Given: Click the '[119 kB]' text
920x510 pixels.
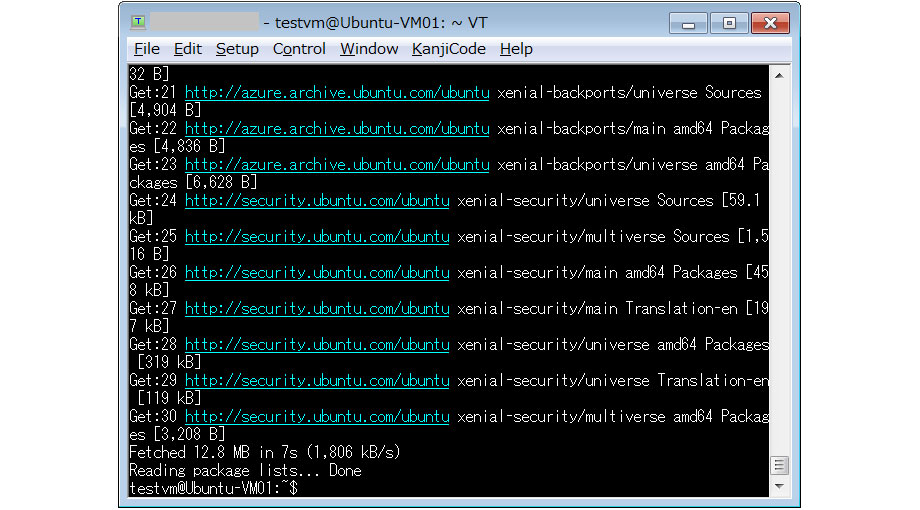Looking at the screenshot, I should click(x=169, y=398).
